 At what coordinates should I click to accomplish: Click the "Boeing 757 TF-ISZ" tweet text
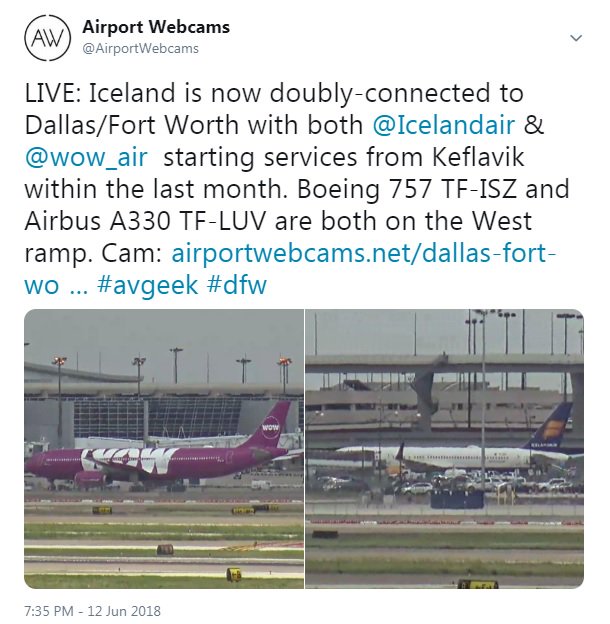[x=407, y=189]
